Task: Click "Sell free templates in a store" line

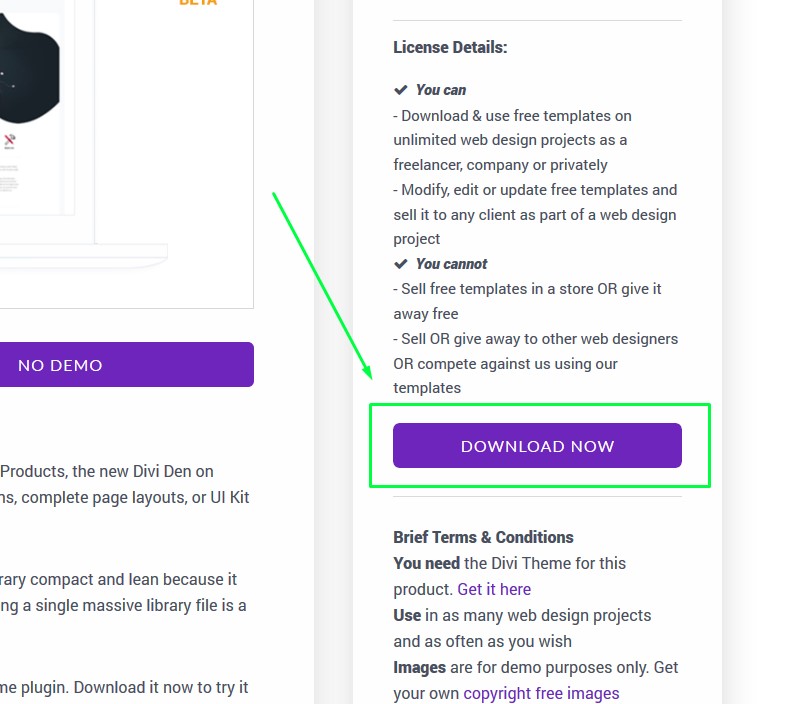Action: [527, 289]
